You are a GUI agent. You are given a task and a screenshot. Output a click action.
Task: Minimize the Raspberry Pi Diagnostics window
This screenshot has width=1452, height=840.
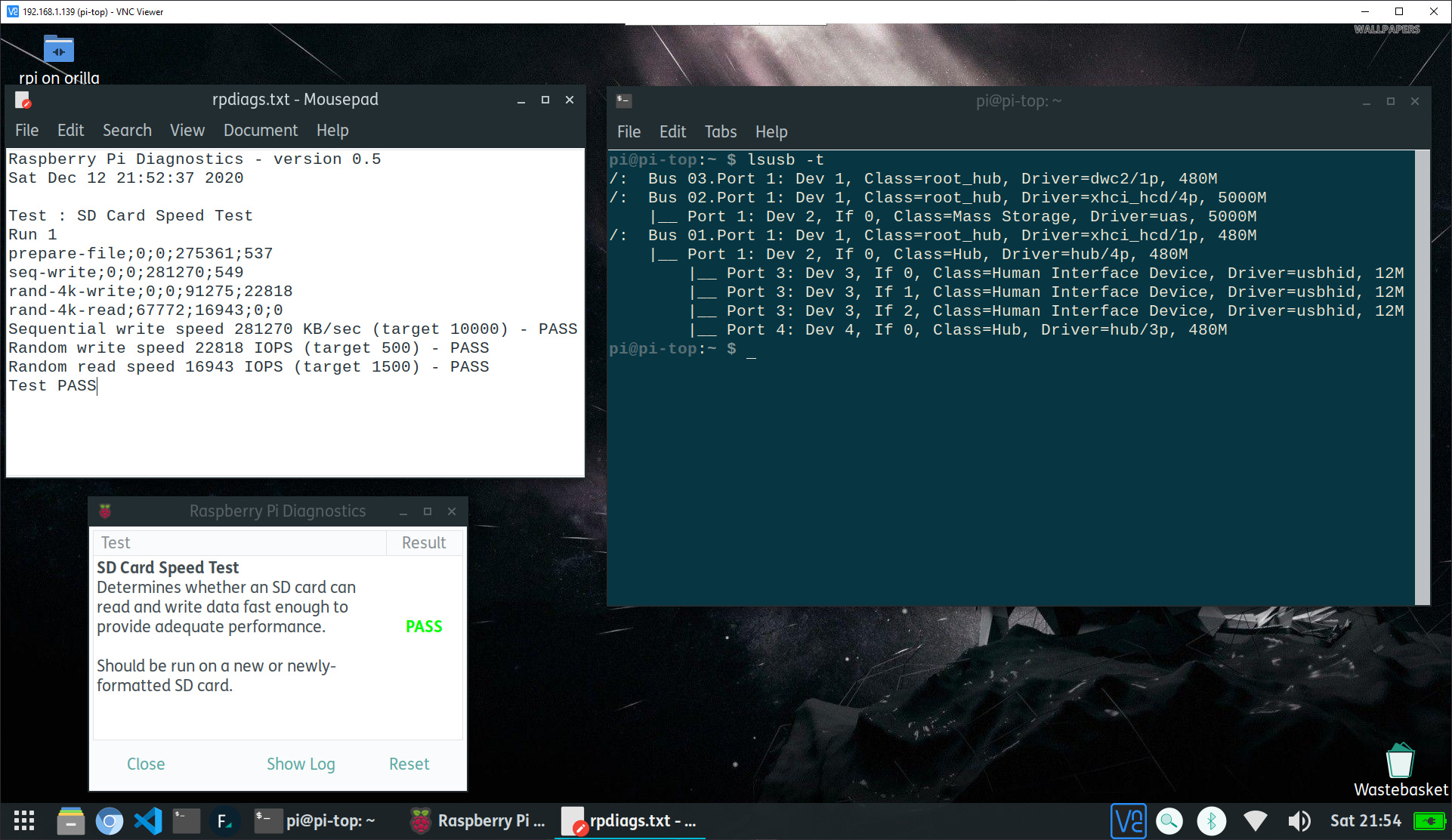[x=403, y=511]
